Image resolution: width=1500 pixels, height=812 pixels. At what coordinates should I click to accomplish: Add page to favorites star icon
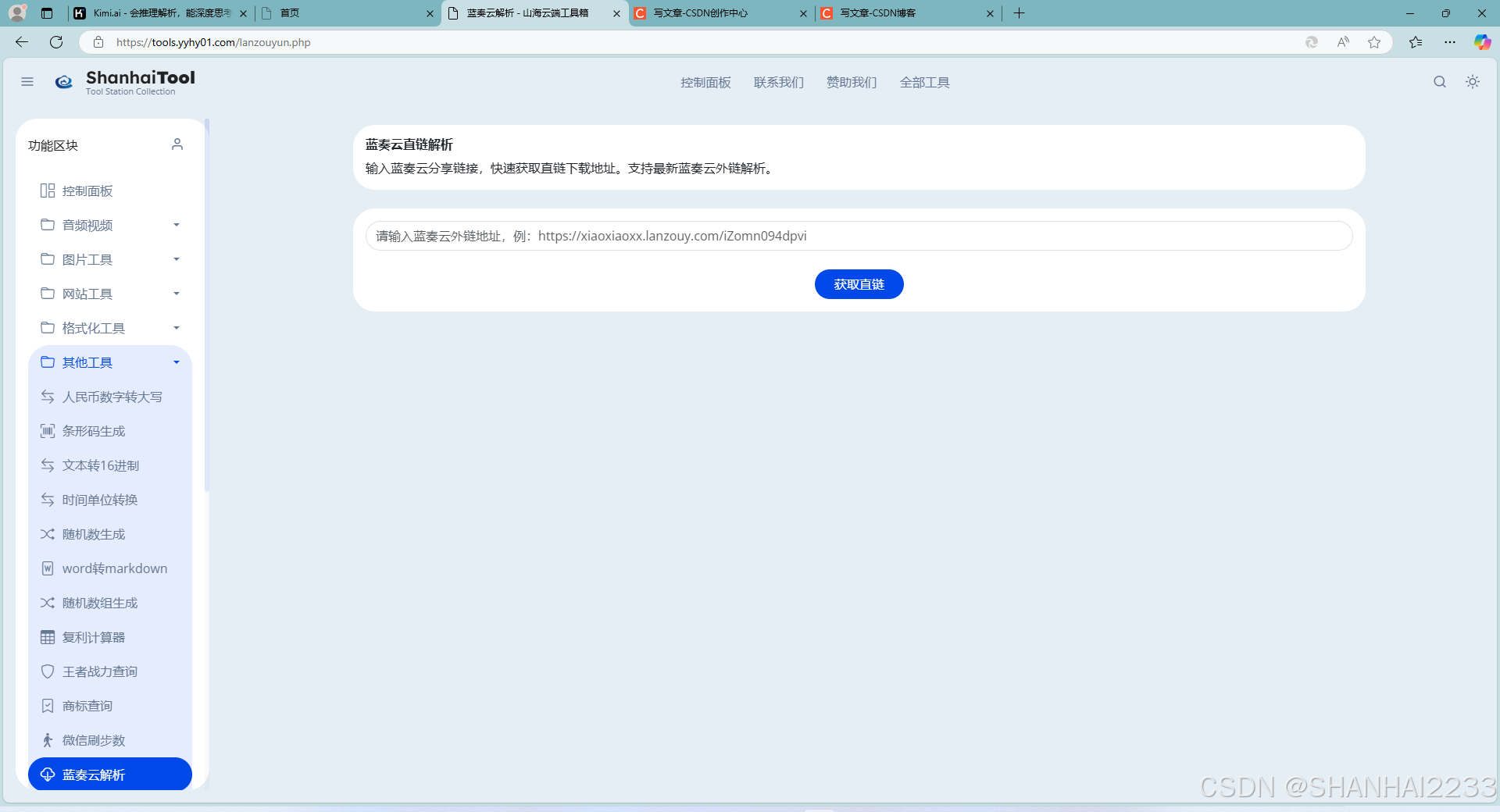(1374, 42)
